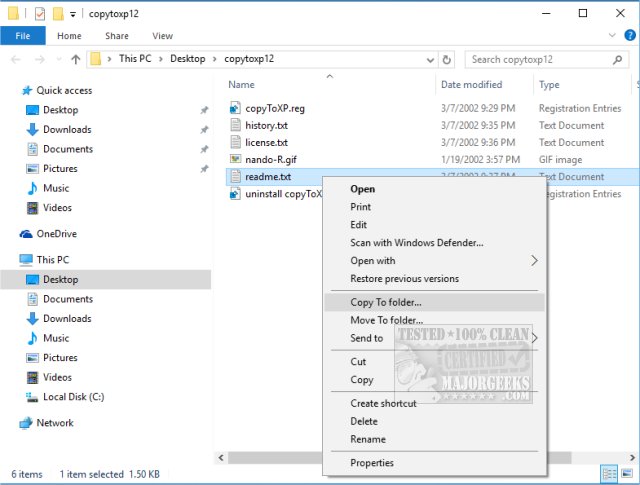The width and height of the screenshot is (640, 485).
Task: Open pinned Documents under Quick access
Action: [x=68, y=149]
